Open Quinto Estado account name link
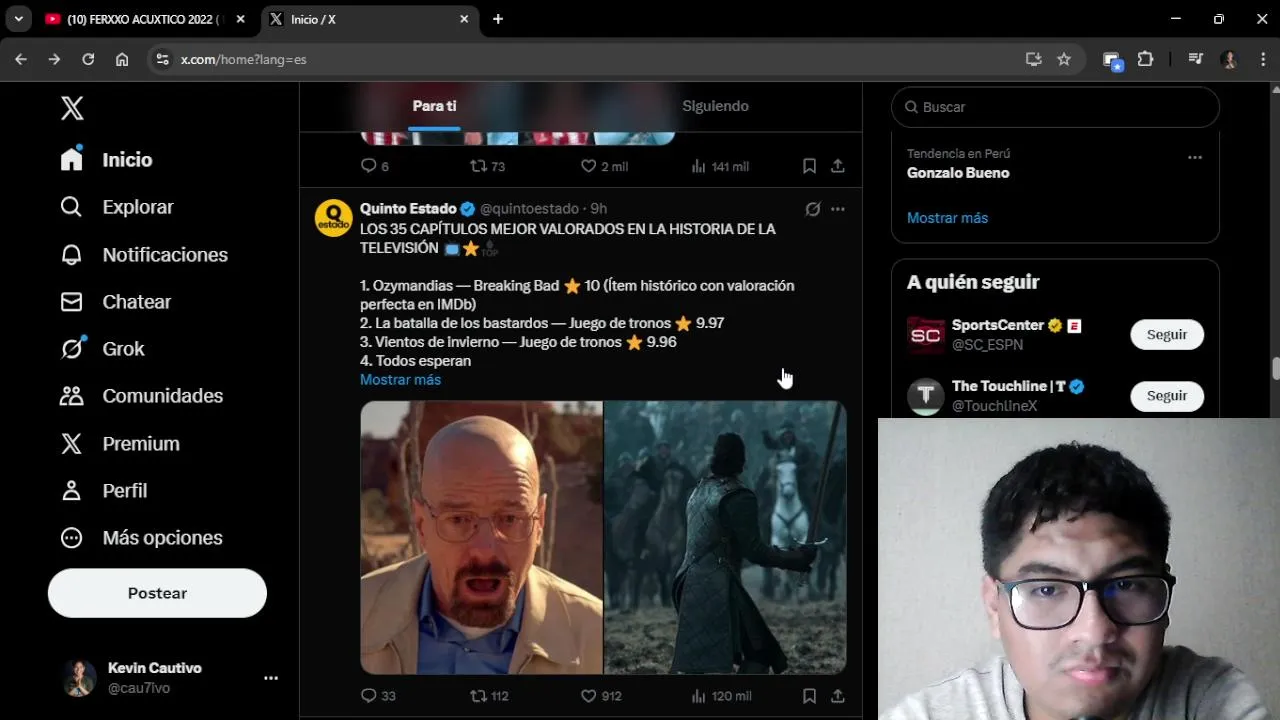The height and width of the screenshot is (720, 1280). pyautogui.click(x=408, y=209)
